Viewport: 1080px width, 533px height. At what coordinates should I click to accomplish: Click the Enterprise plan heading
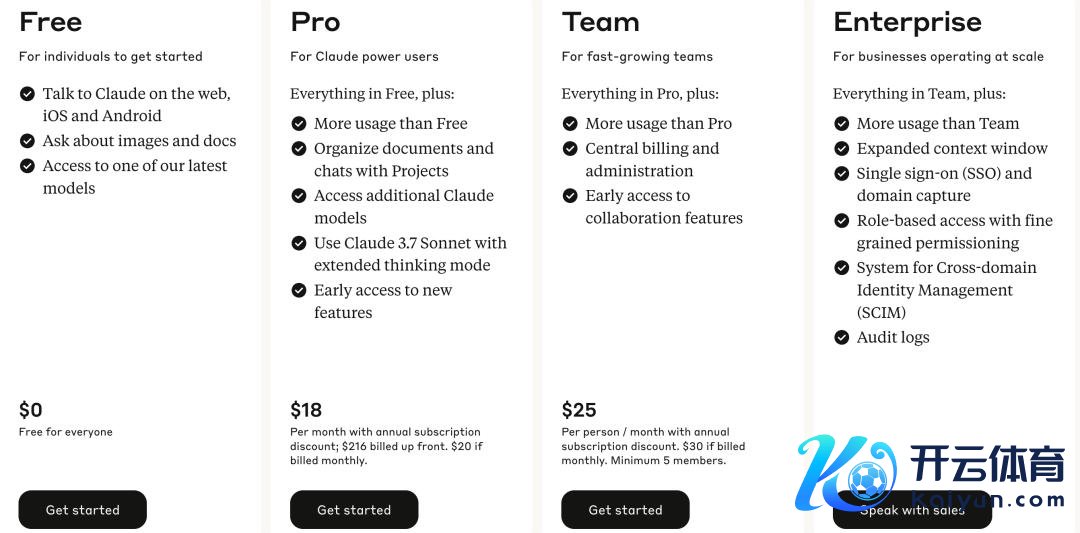[907, 22]
